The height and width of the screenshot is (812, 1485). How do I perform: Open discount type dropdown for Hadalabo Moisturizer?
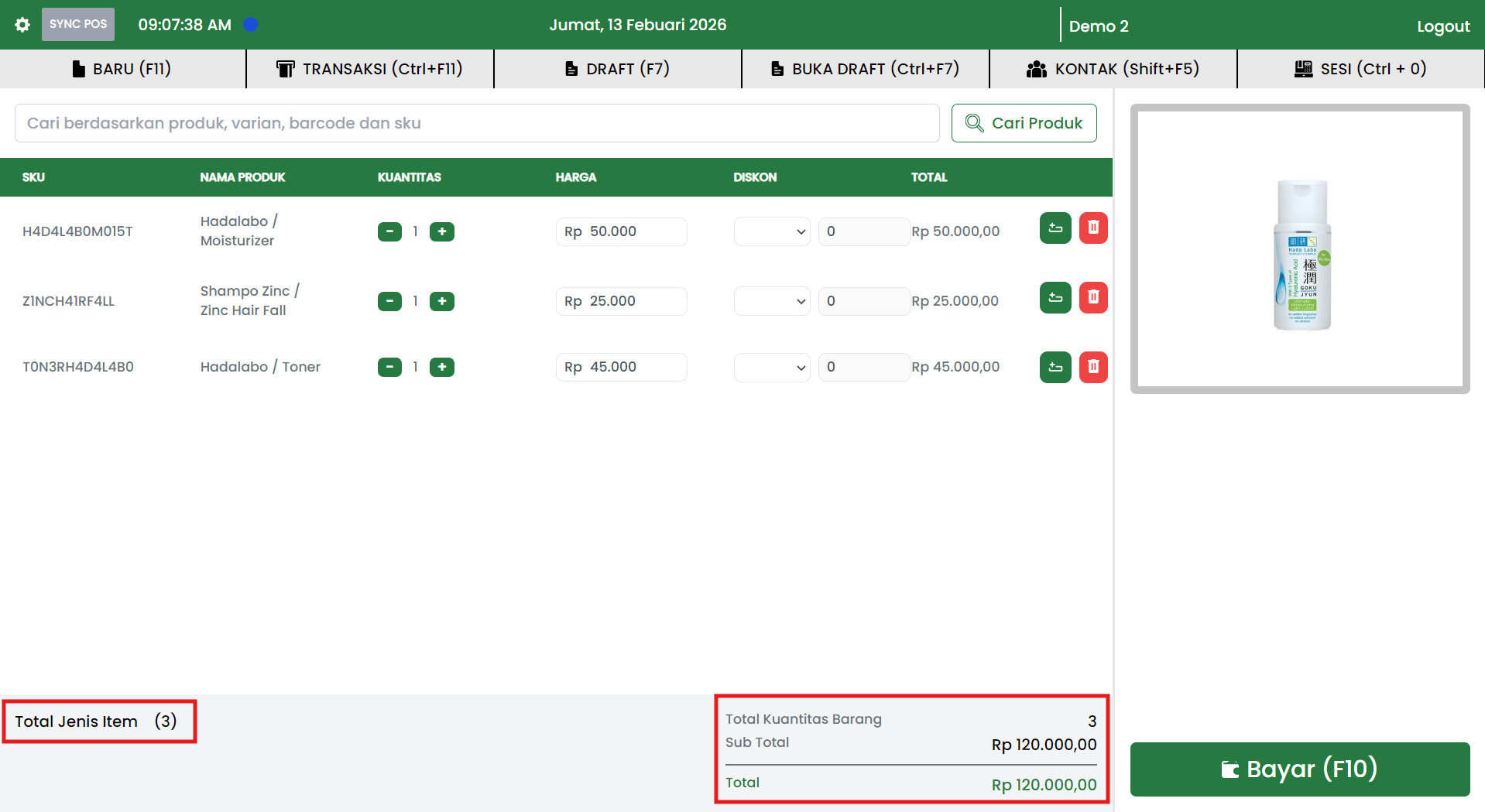click(x=771, y=231)
